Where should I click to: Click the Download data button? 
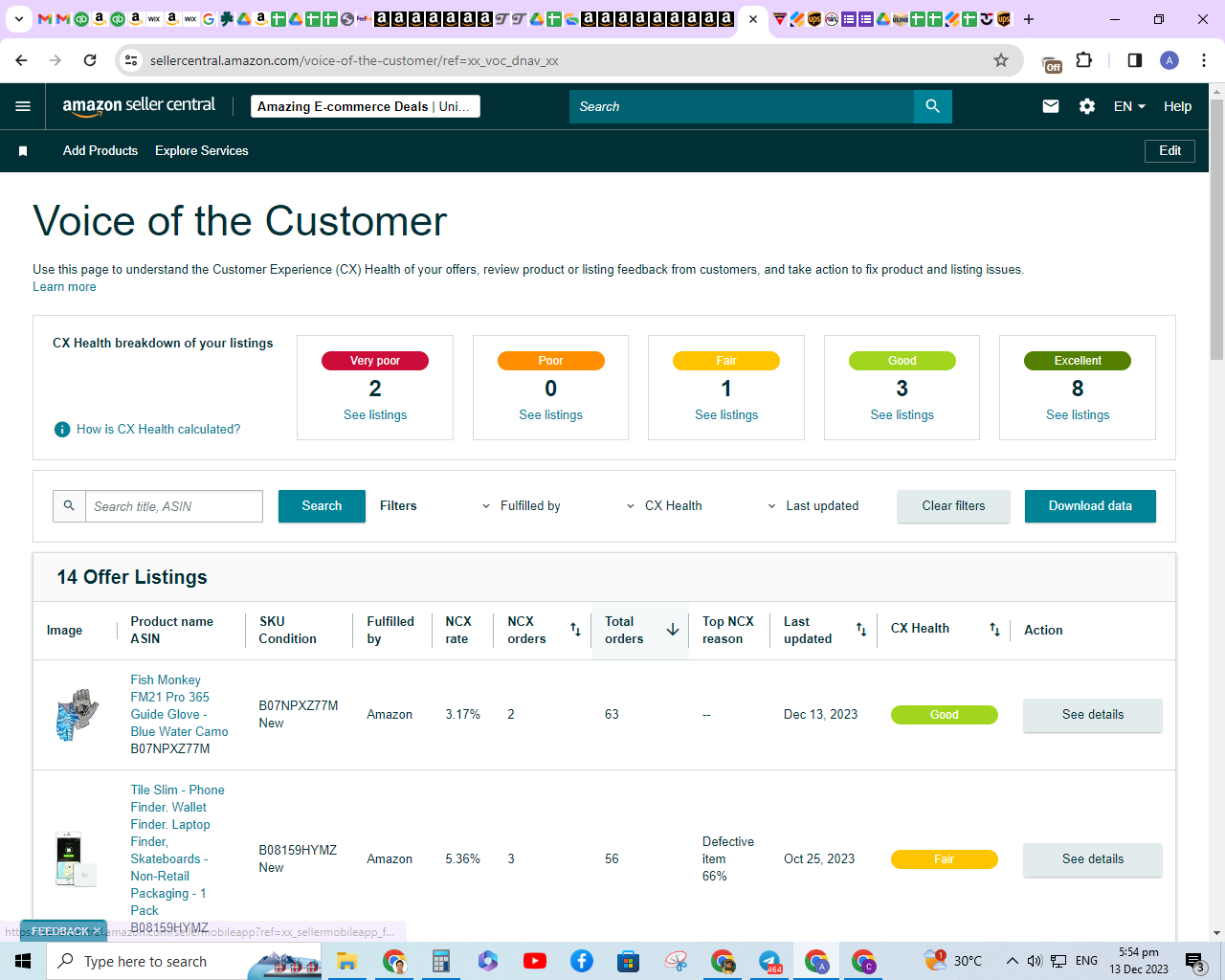pos(1090,506)
